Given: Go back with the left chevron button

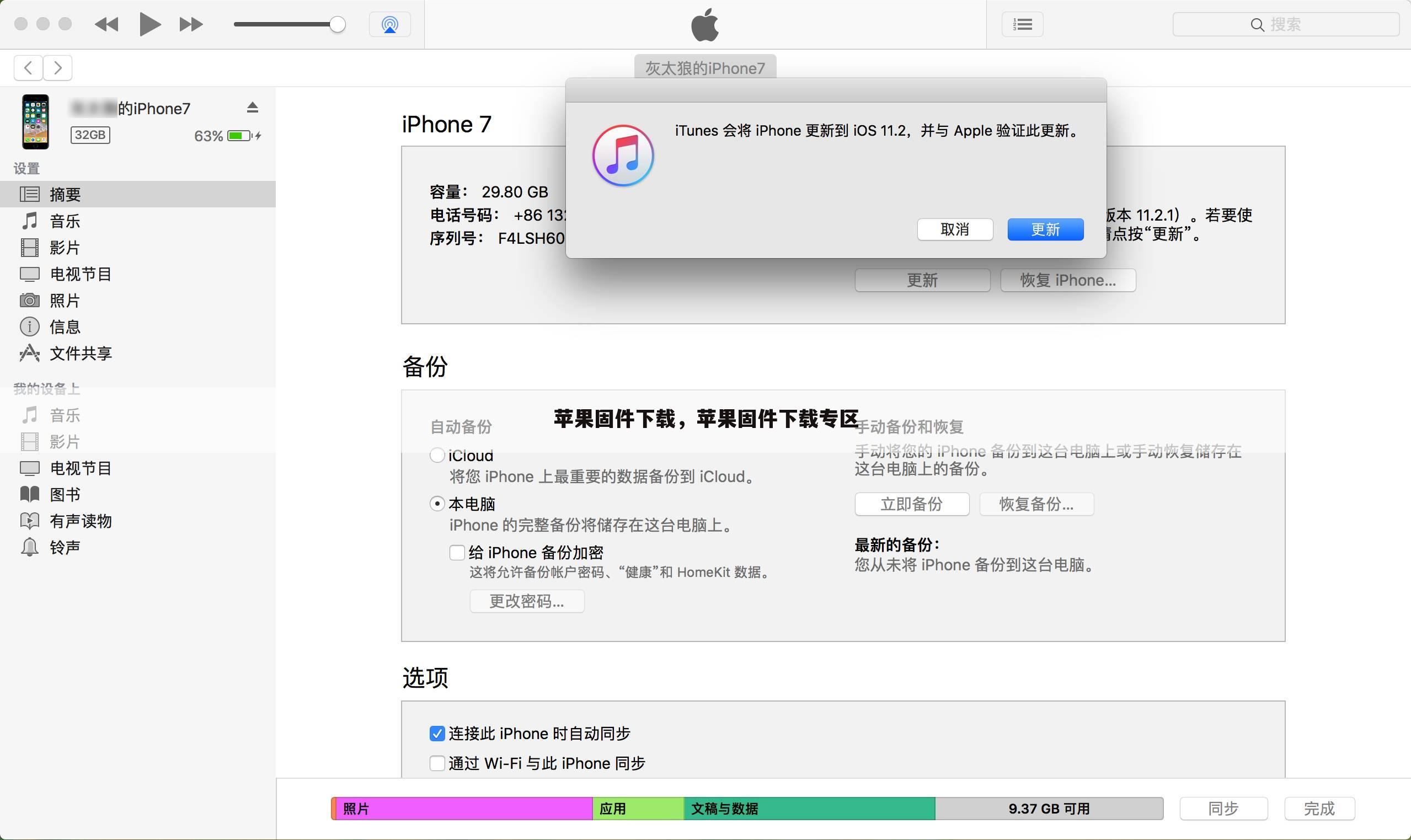Looking at the screenshot, I should click(x=28, y=68).
